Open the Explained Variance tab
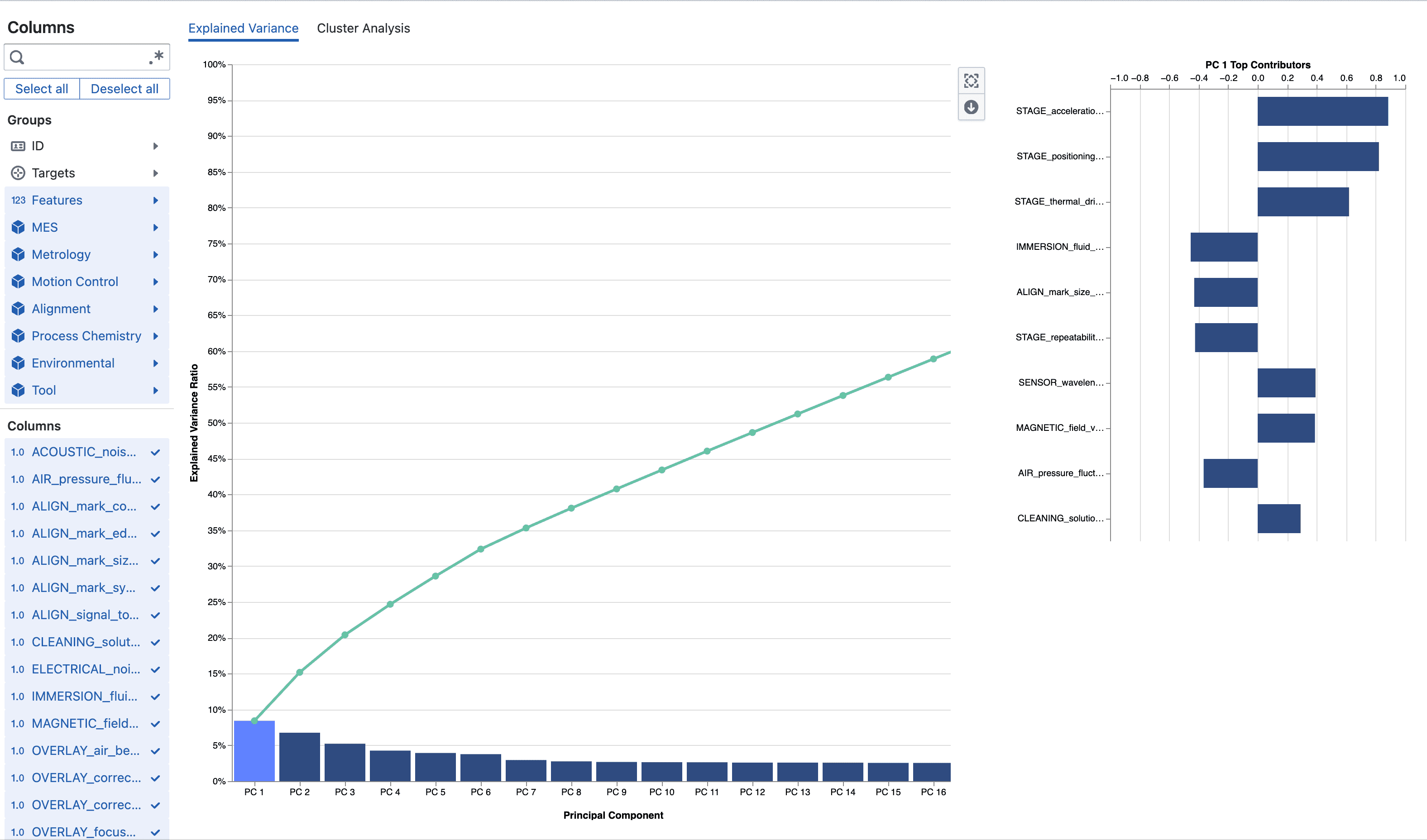The height and width of the screenshot is (840, 1427). pyautogui.click(x=243, y=29)
